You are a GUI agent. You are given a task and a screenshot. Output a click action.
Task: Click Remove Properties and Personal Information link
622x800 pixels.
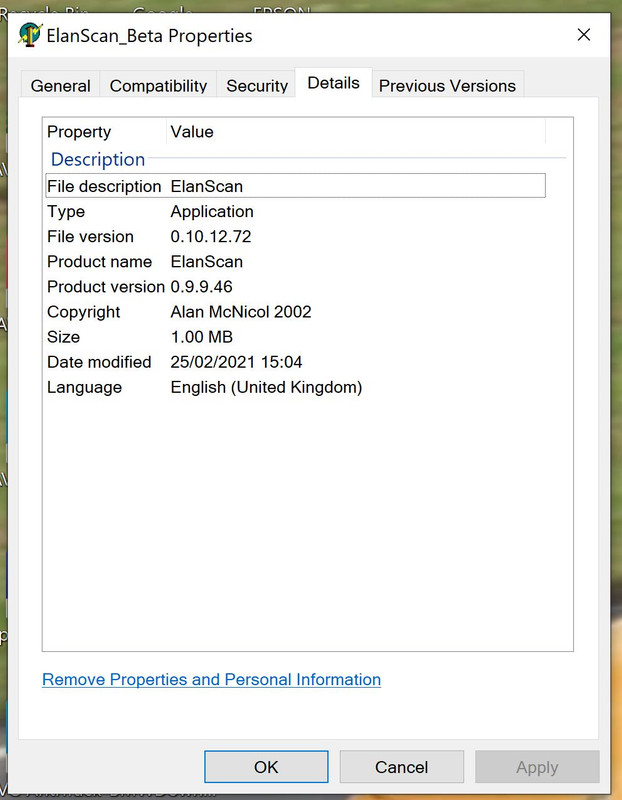pos(211,679)
